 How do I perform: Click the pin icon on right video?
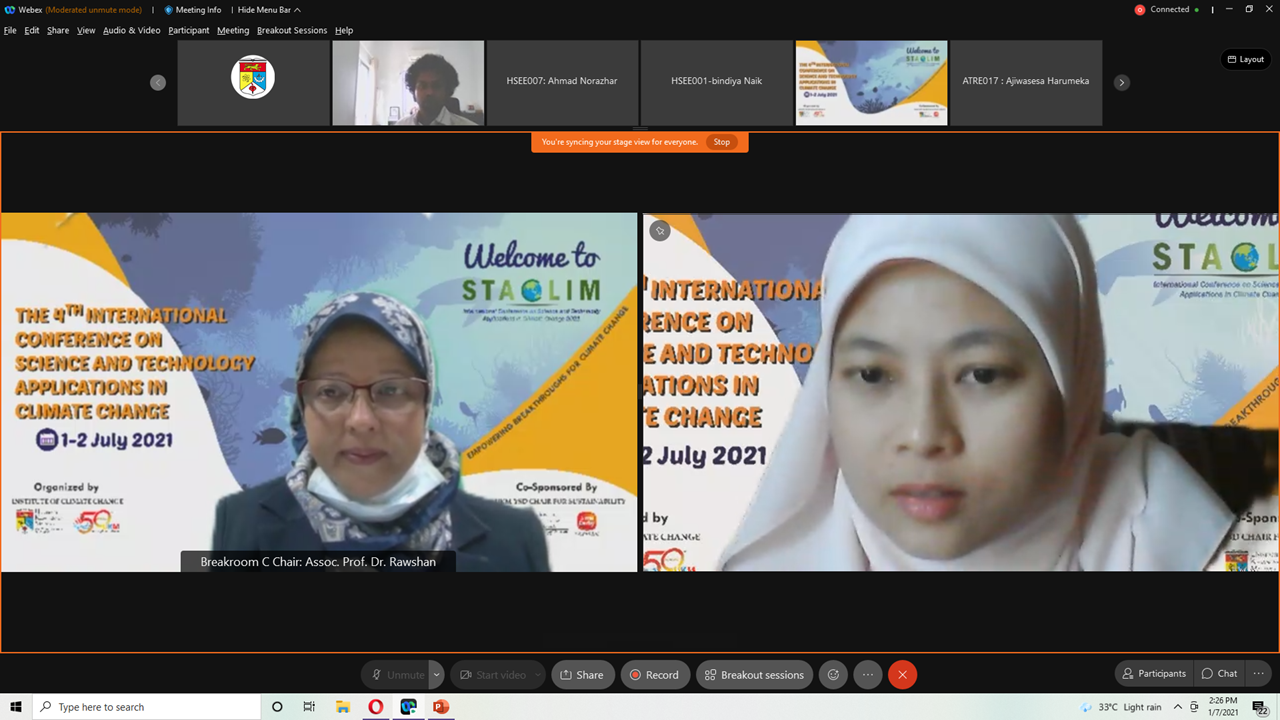pos(660,231)
